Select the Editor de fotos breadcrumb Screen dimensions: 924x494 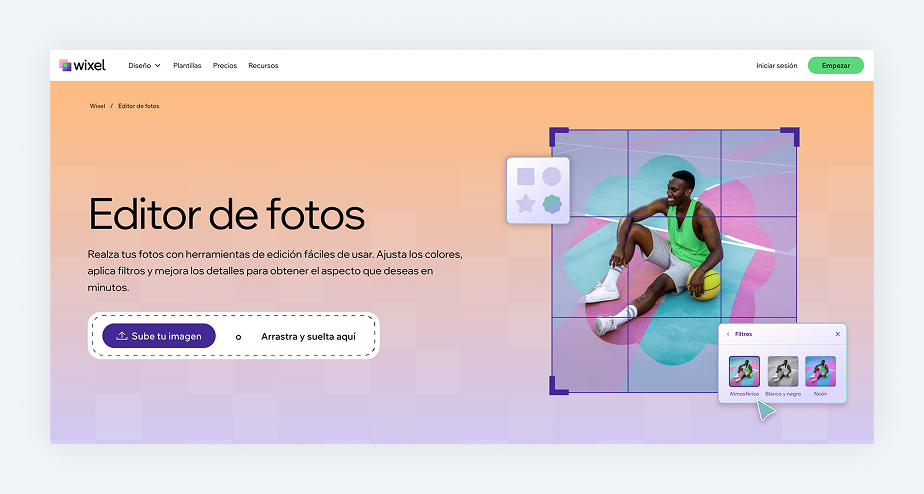tap(138, 106)
